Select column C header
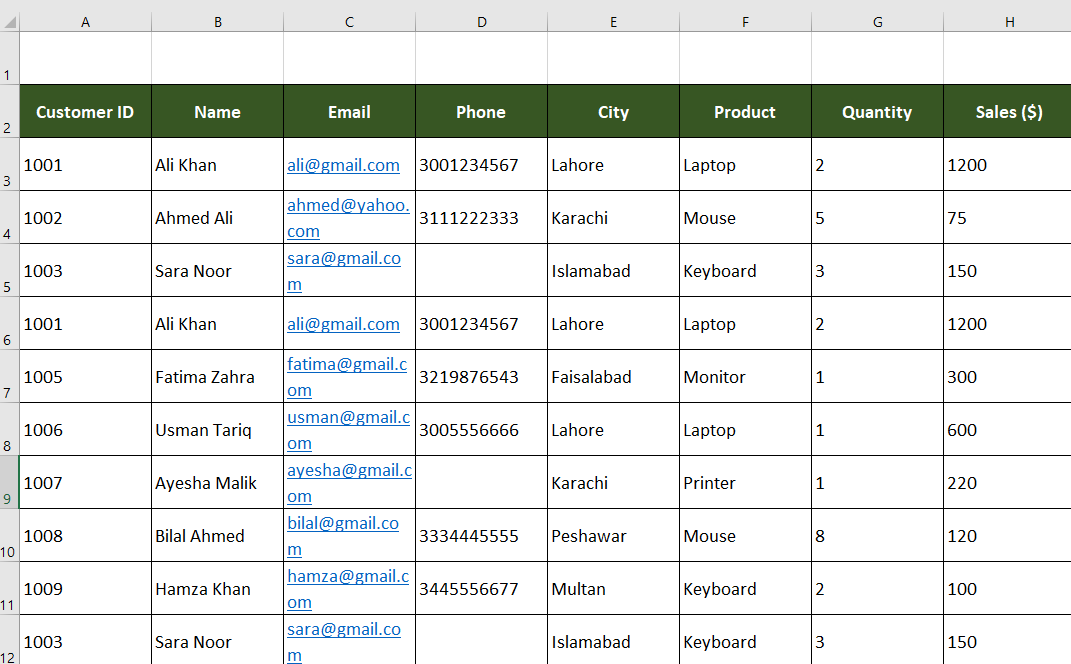 click(x=349, y=22)
